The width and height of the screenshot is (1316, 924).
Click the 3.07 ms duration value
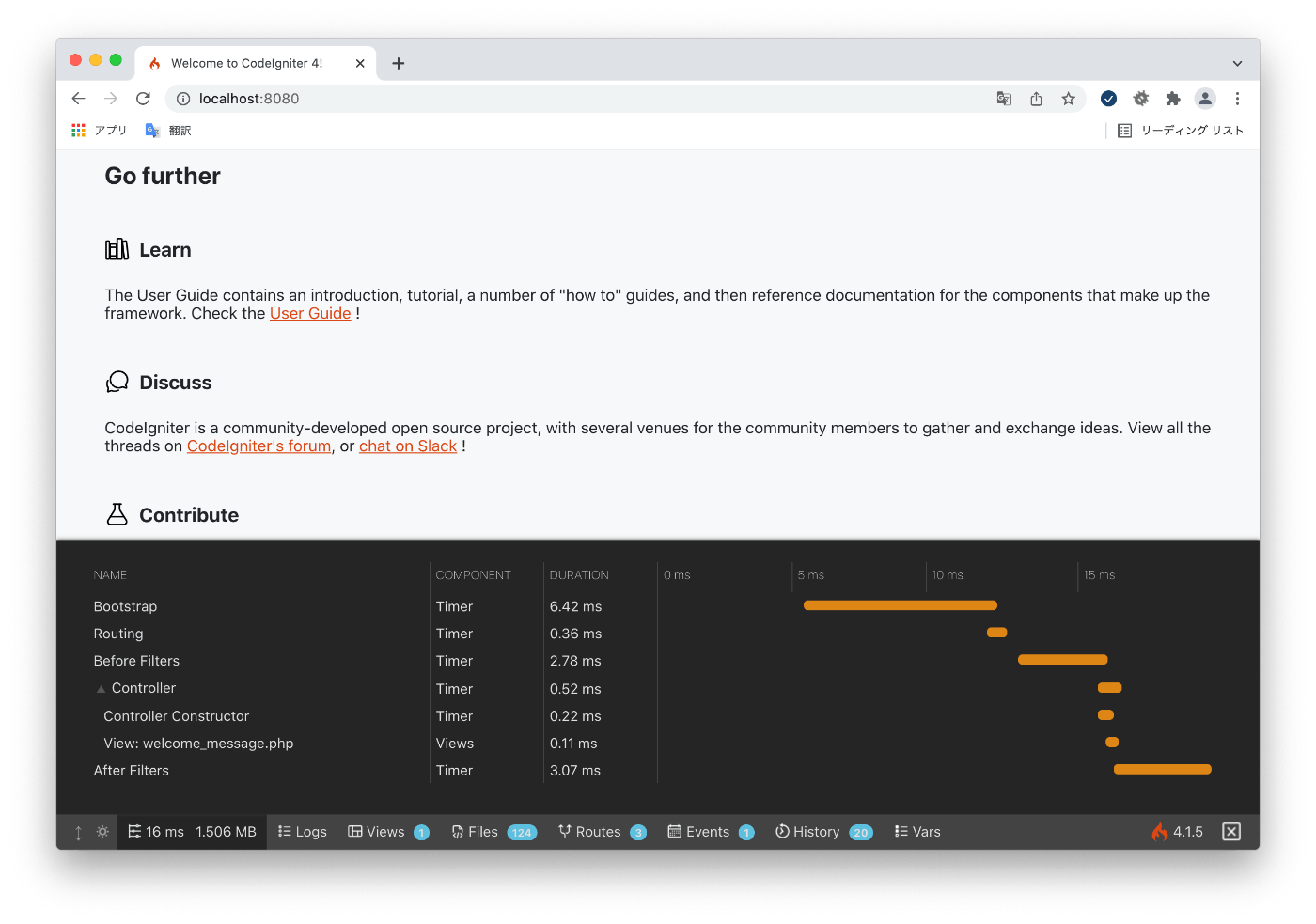(575, 771)
